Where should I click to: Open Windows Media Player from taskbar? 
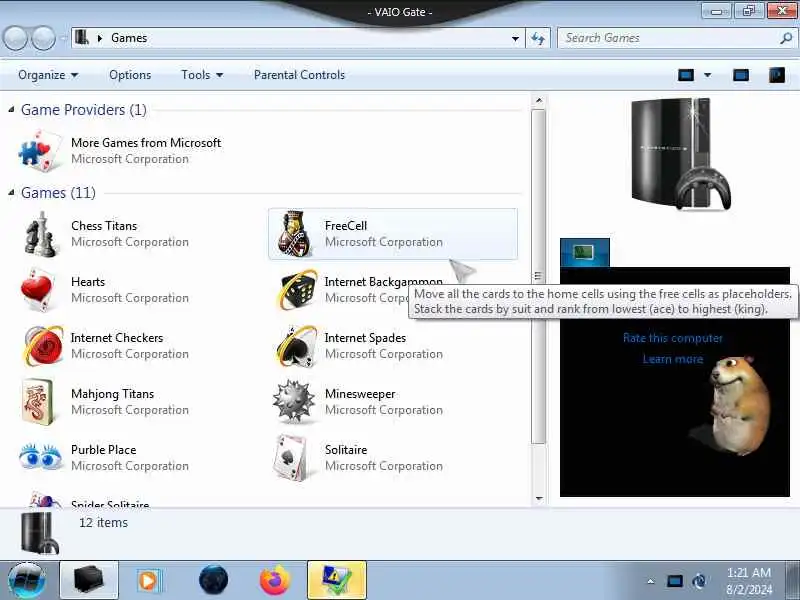coord(149,581)
